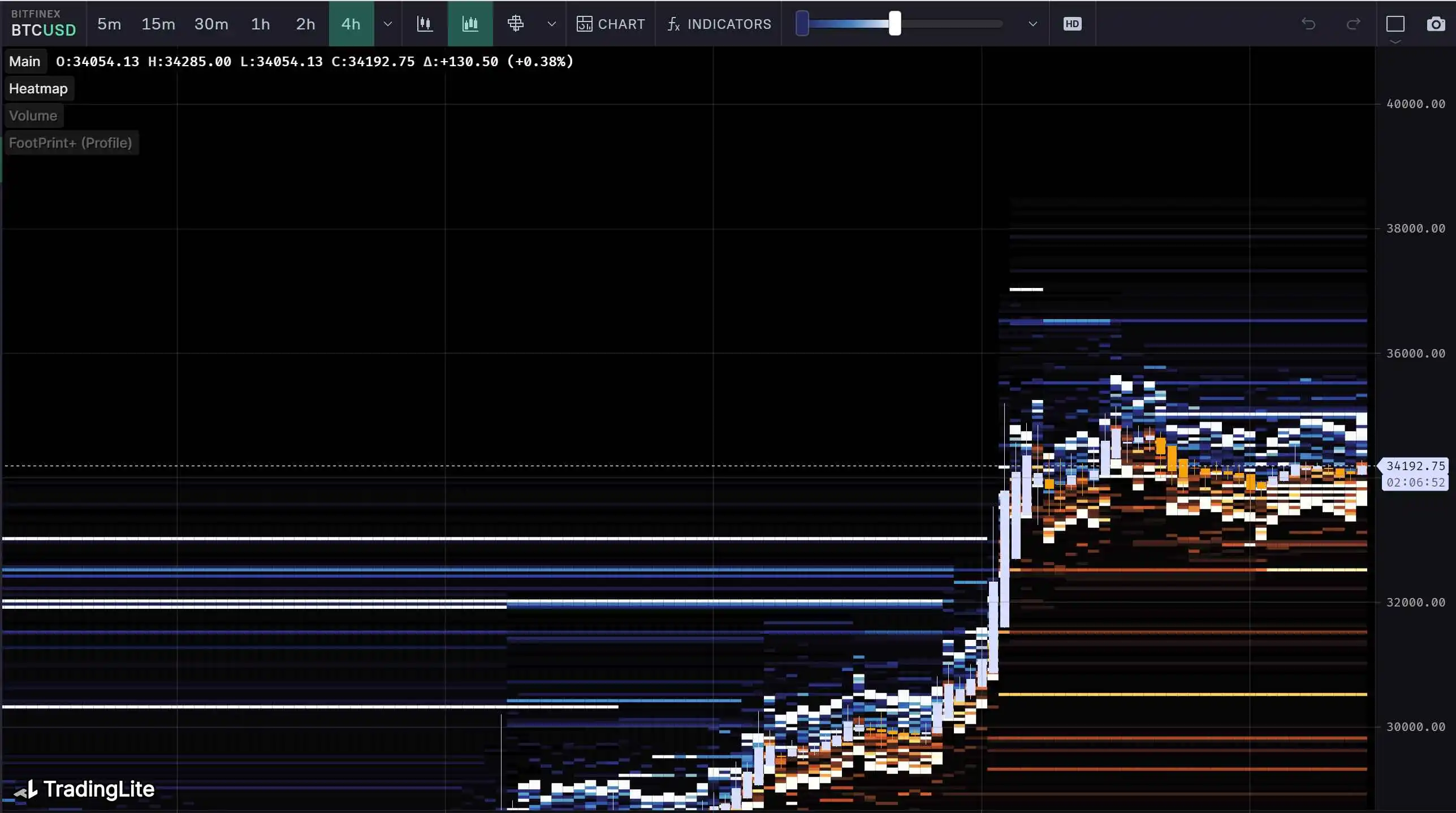Take a screenshot with the camera icon
This screenshot has width=1456, height=813.
pyautogui.click(x=1436, y=24)
